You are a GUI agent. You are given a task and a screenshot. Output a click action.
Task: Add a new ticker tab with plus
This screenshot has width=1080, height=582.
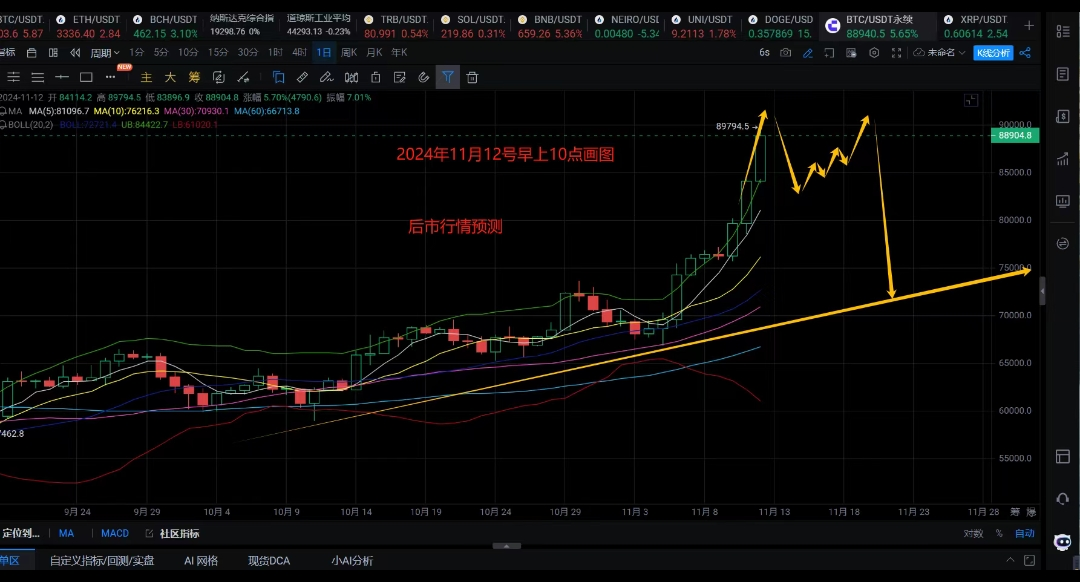coord(1029,24)
